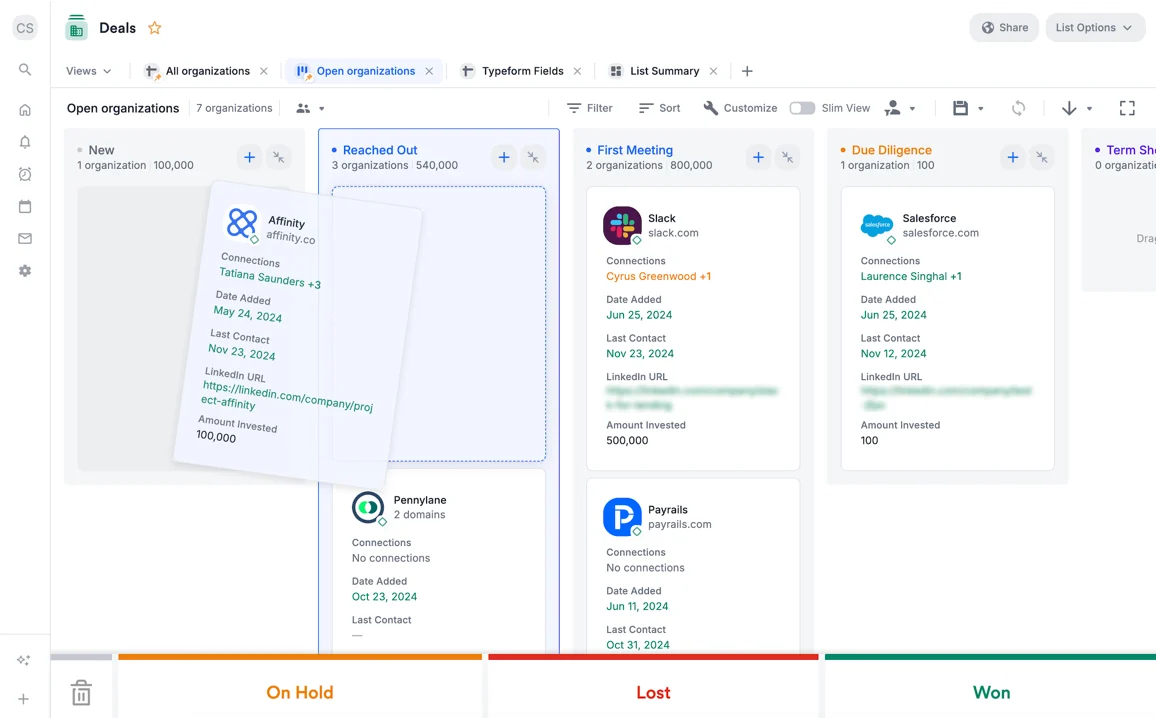Open the people group dropdown
1156x718 pixels.
[310, 108]
